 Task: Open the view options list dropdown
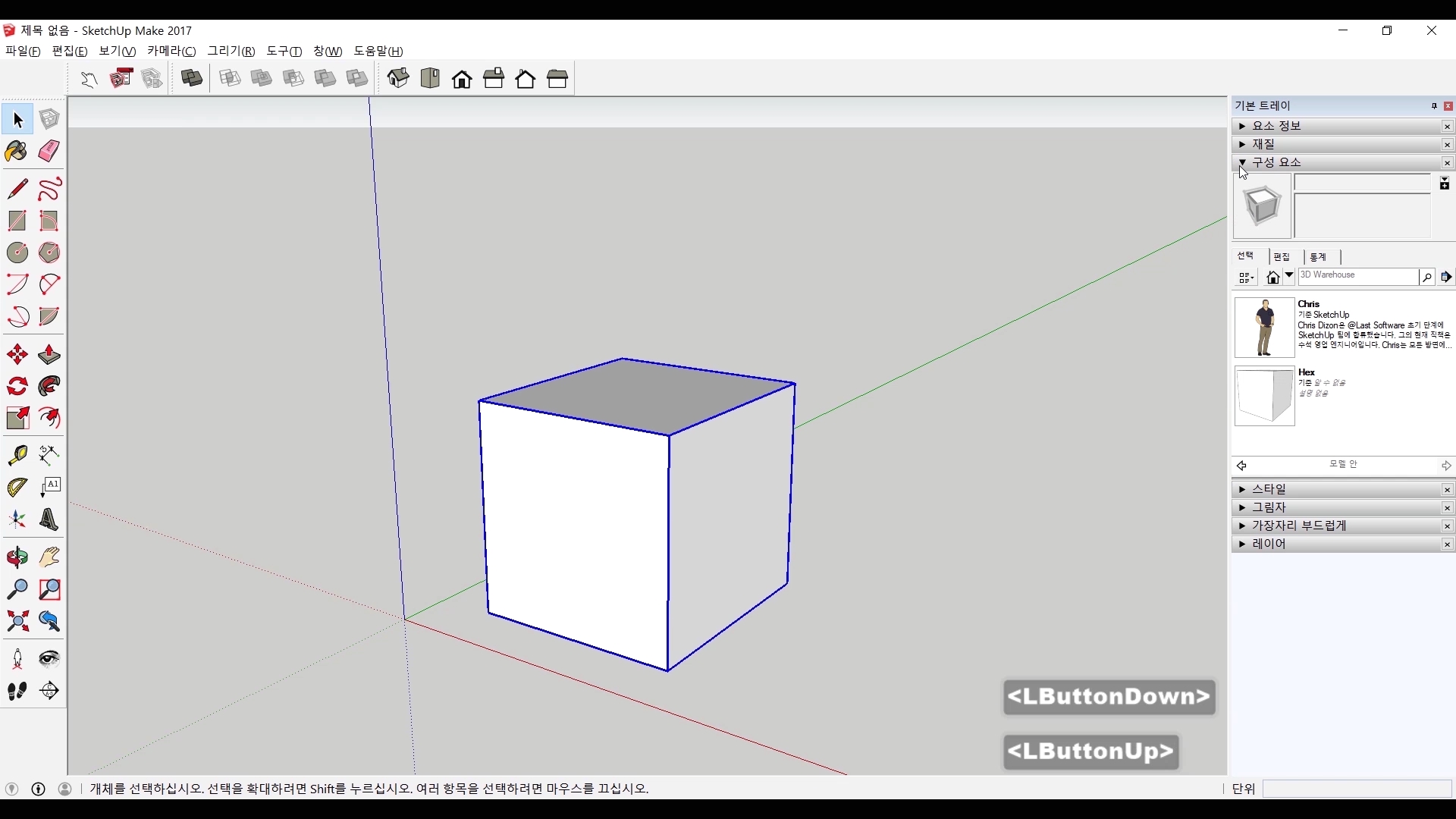(x=1247, y=278)
